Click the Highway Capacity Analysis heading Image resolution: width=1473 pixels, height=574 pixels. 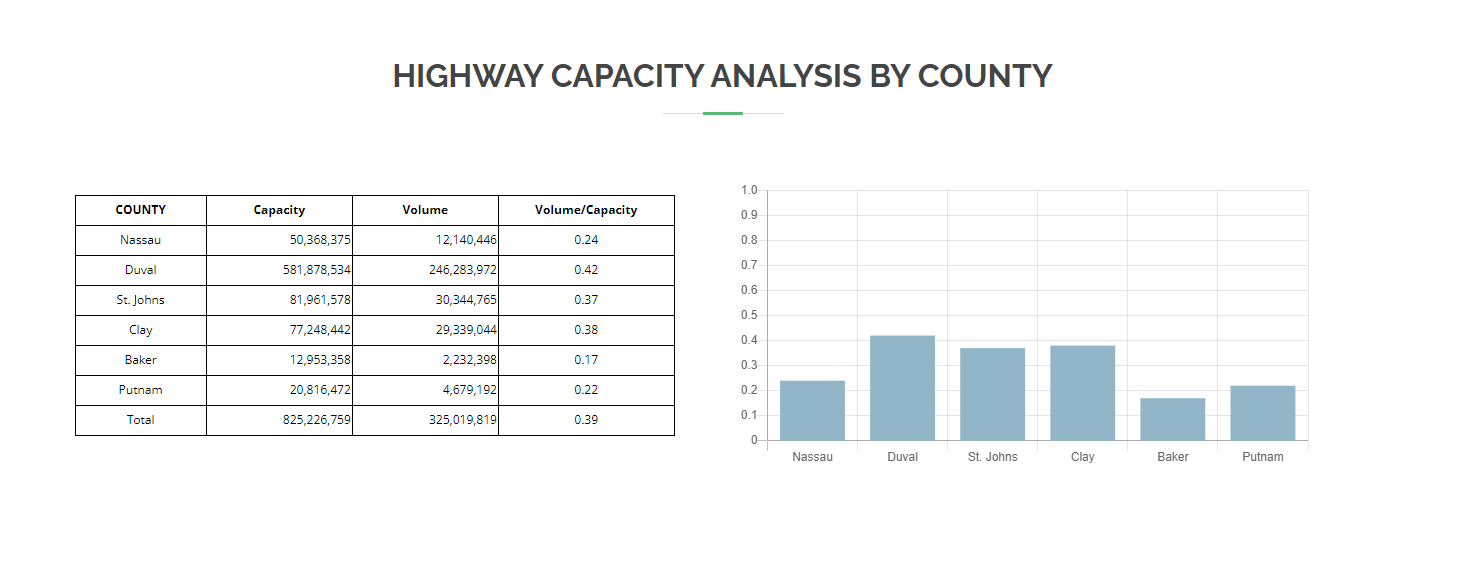coord(722,76)
